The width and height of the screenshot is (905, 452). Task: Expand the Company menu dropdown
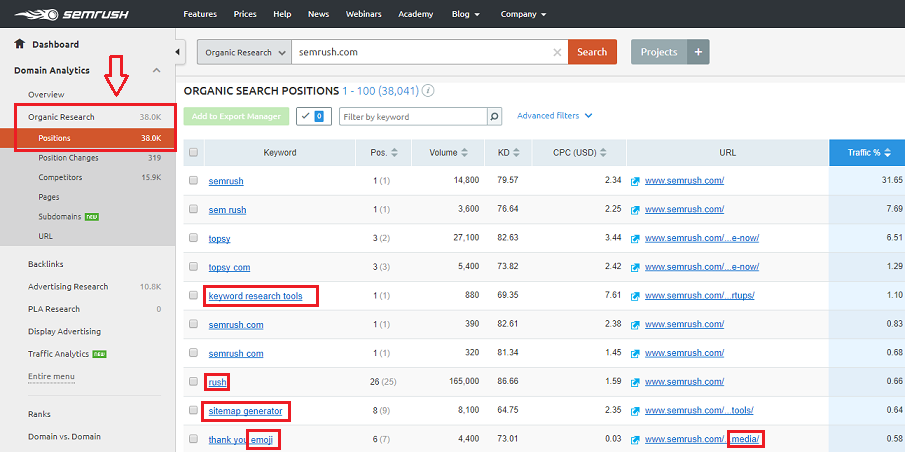[x=523, y=14]
